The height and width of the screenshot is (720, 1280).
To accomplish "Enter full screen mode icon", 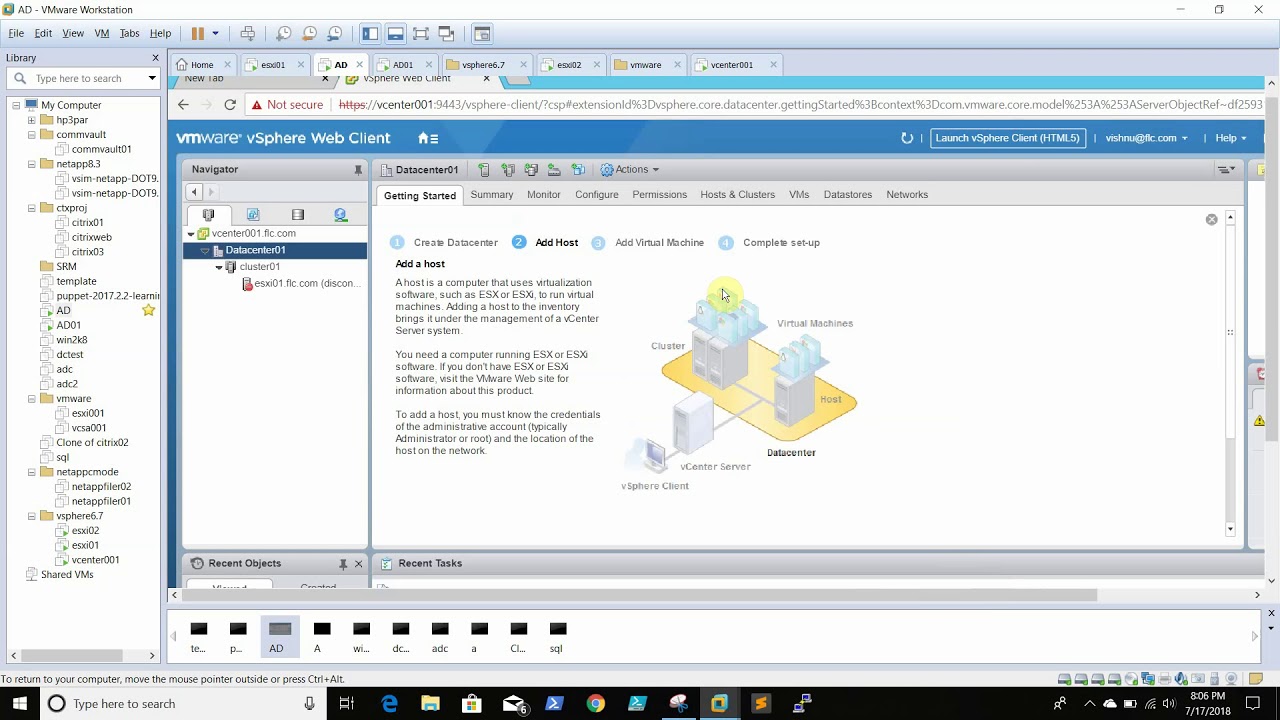I will [421, 33].
